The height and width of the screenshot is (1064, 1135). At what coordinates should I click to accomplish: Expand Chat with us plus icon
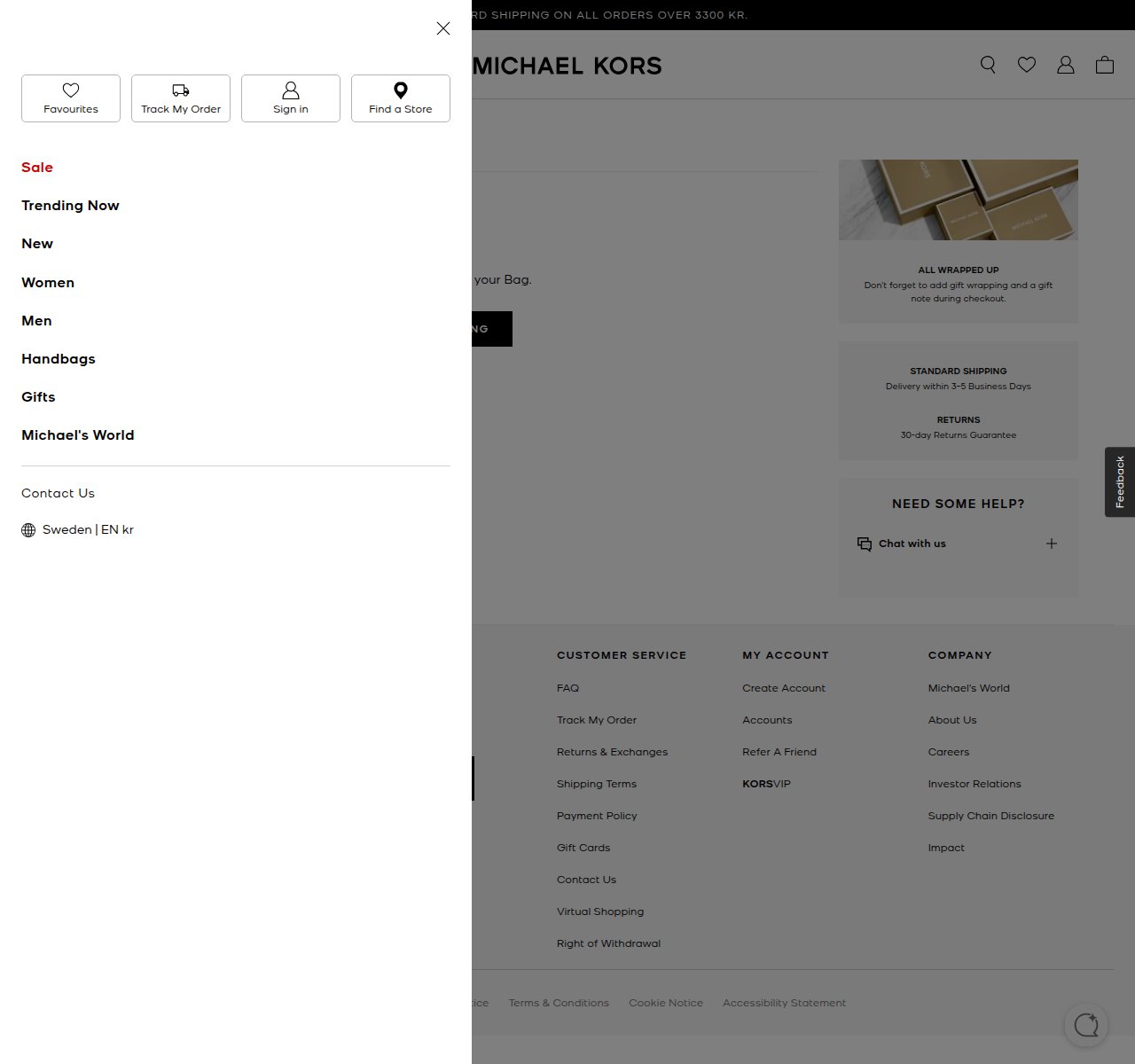1052,544
